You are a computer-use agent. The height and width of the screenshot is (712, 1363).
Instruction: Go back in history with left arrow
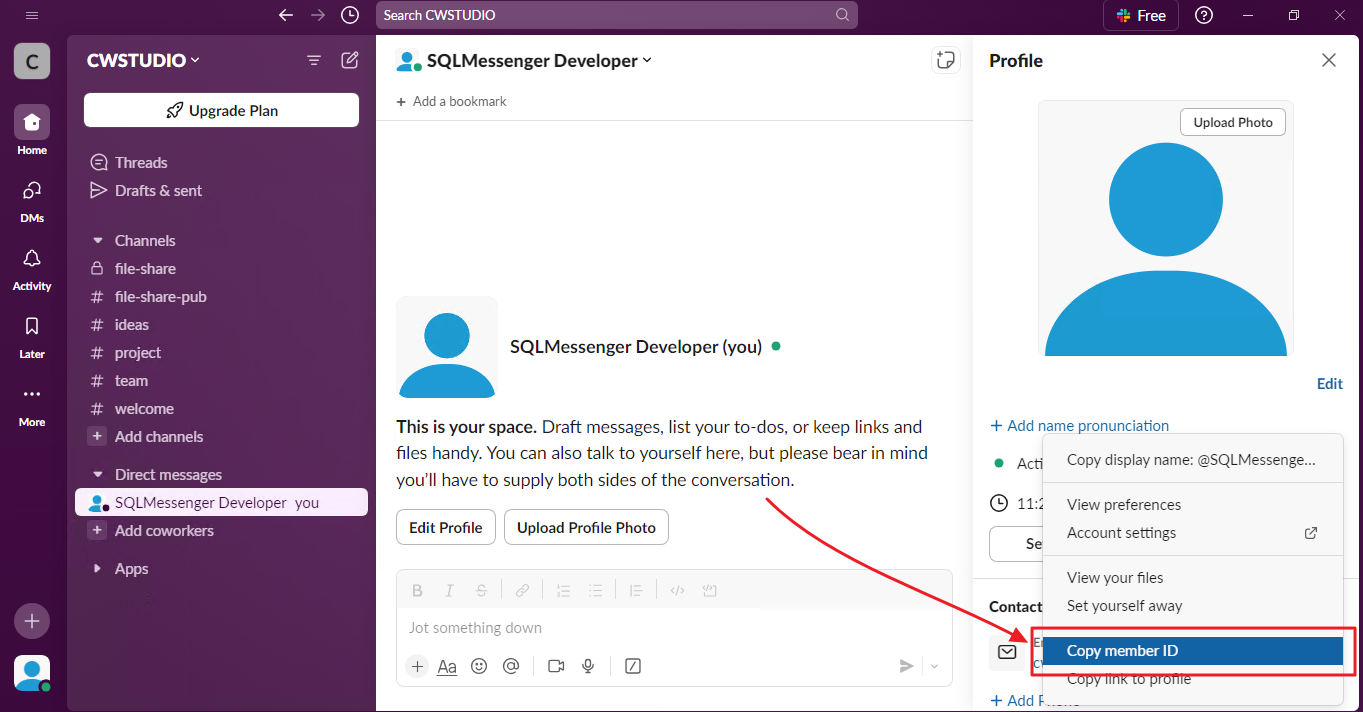(286, 15)
